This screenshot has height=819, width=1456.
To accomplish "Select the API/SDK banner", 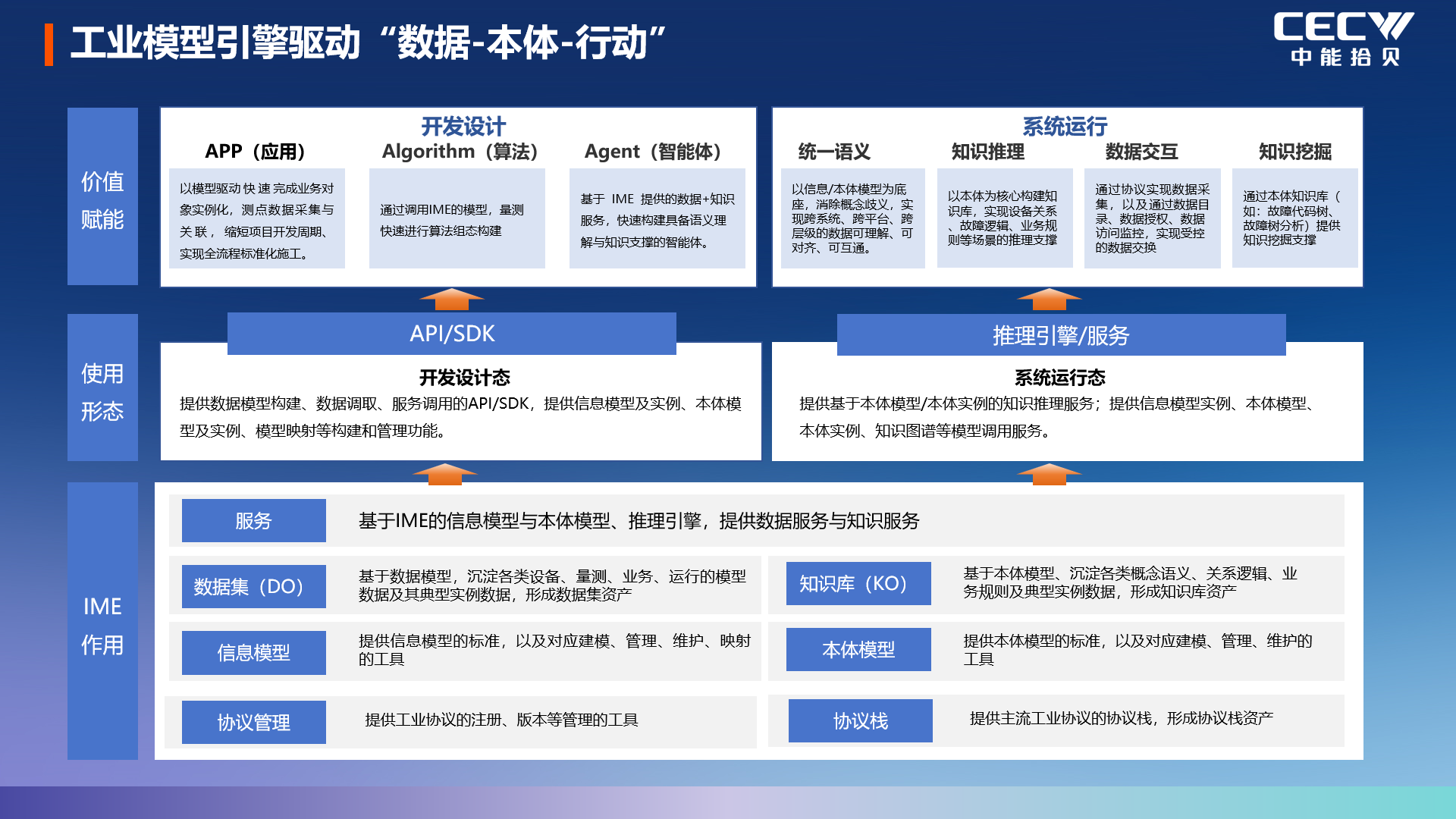I will pos(451,334).
